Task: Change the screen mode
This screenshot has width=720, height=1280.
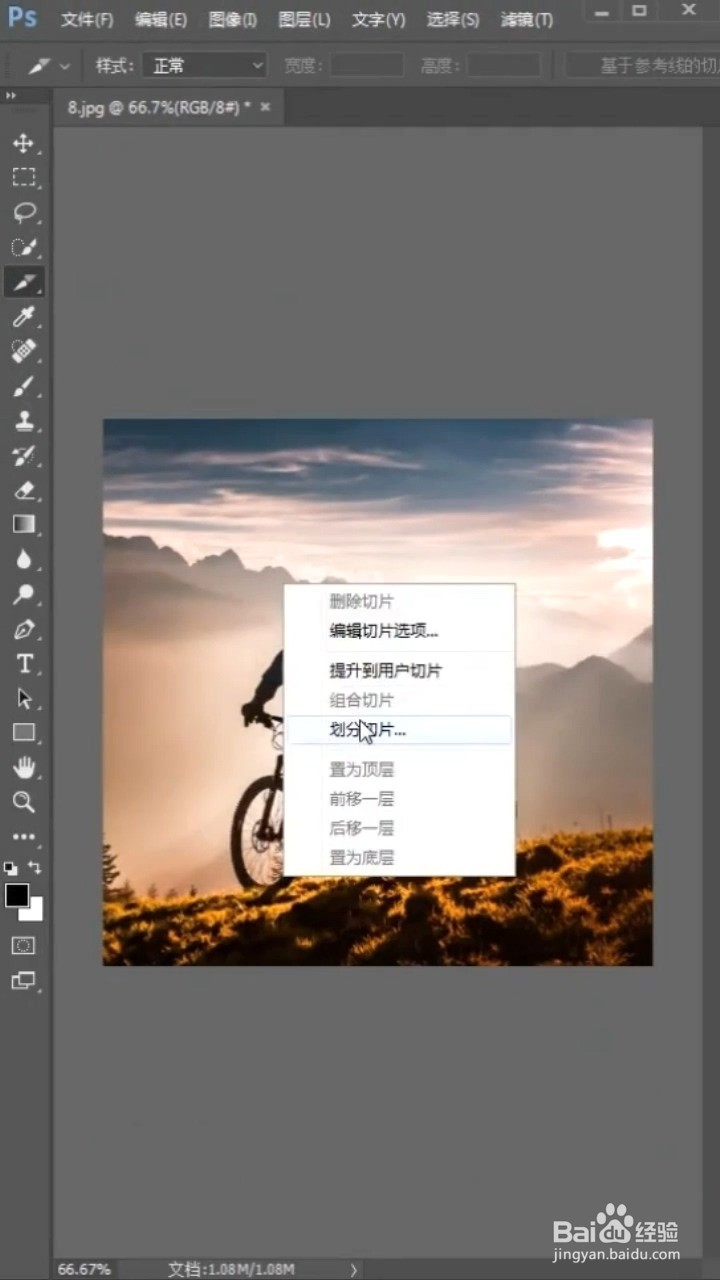Action: coord(23,980)
